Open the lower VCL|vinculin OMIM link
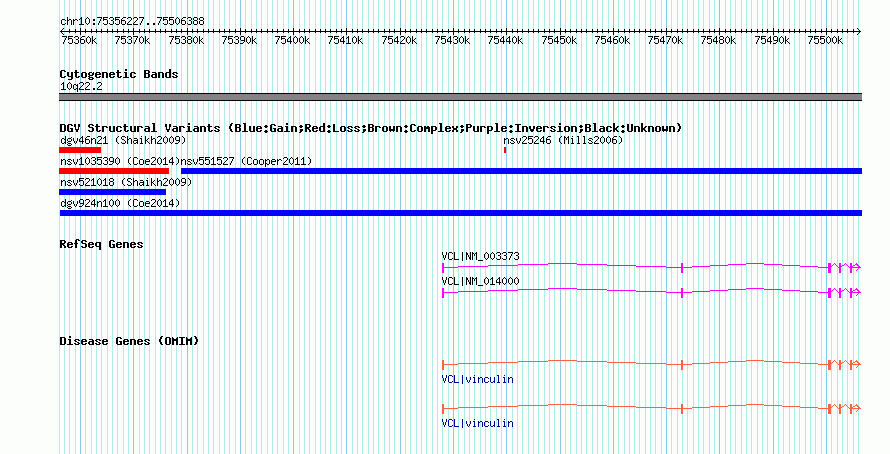The width and height of the screenshot is (890, 454). [x=477, y=423]
